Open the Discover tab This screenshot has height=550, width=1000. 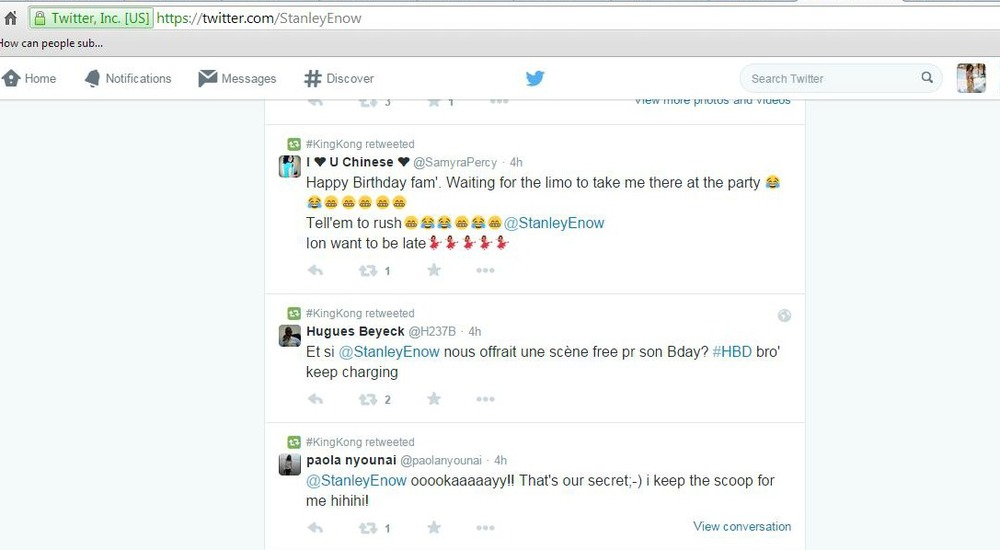[339, 78]
